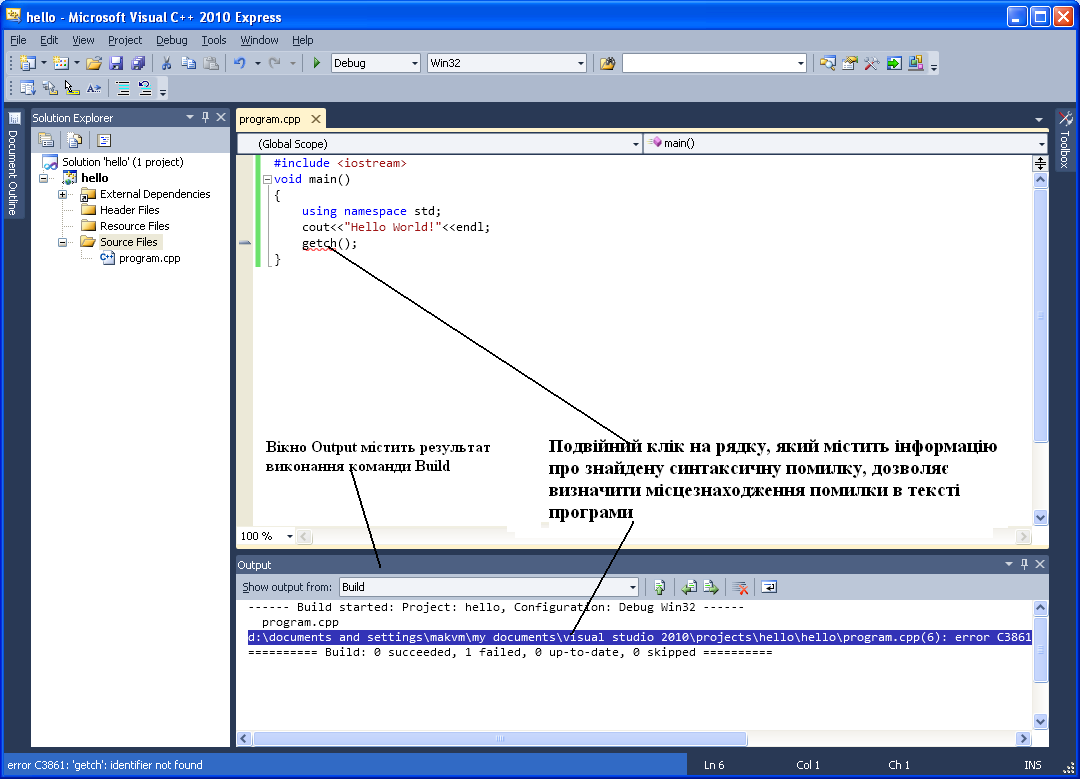
Task: Click the Paste clipboard icon
Action: pyautogui.click(x=211, y=63)
